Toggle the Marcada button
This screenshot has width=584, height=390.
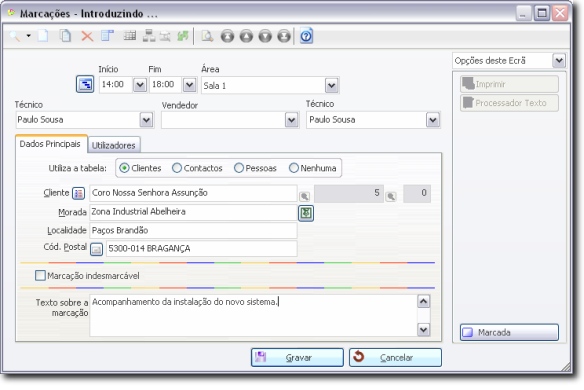click(x=509, y=332)
